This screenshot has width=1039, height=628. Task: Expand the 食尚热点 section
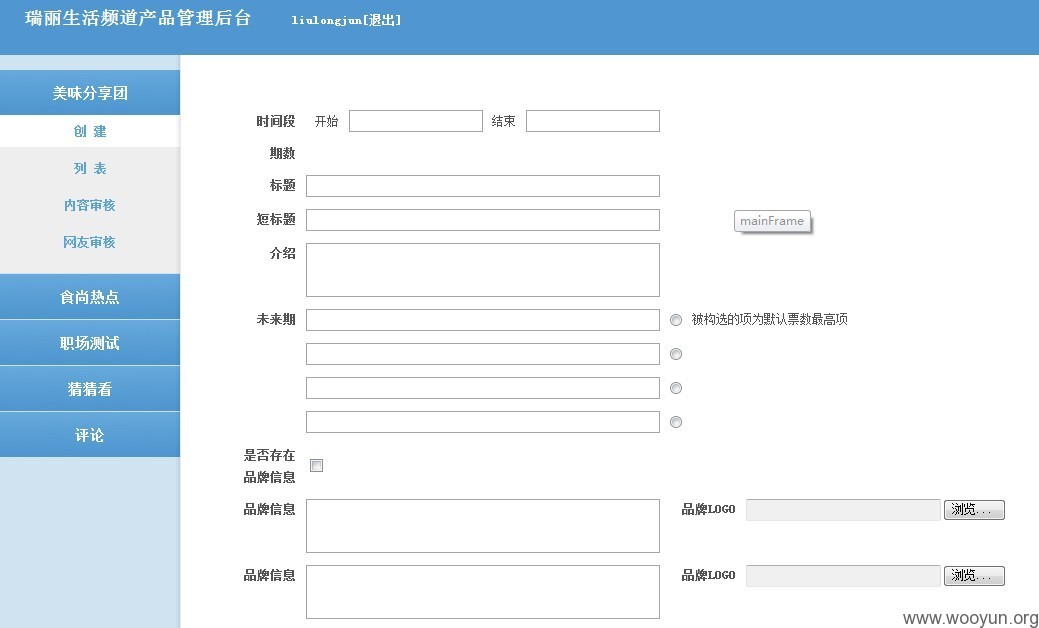coord(89,297)
